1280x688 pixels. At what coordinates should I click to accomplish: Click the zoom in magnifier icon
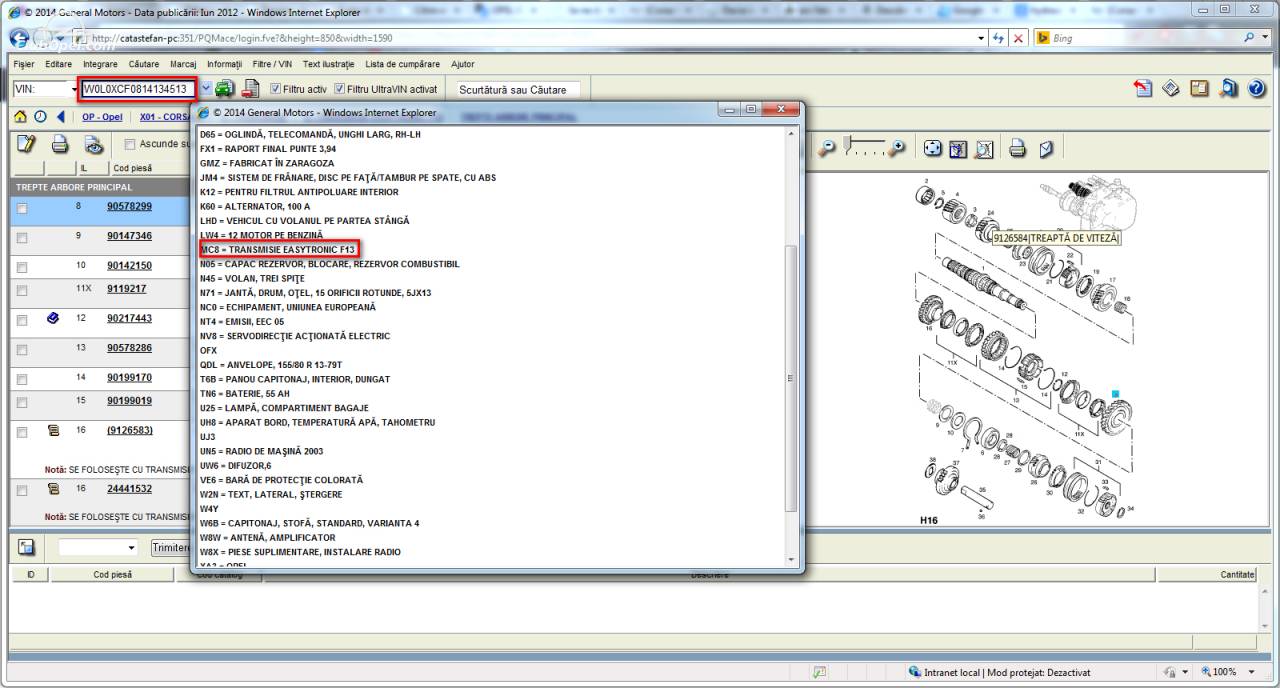pyautogui.click(x=897, y=148)
